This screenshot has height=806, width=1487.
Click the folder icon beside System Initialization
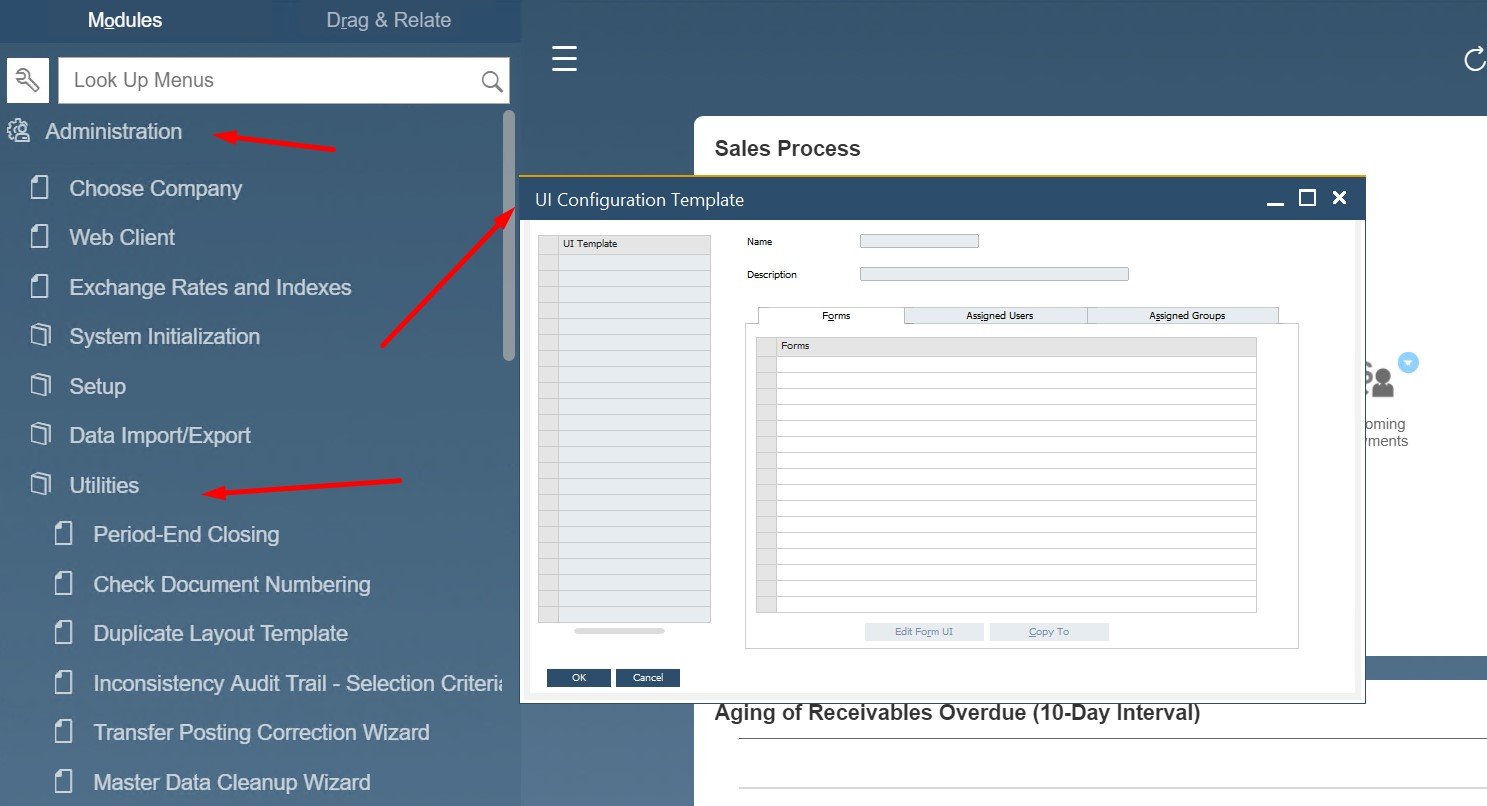click(40, 336)
